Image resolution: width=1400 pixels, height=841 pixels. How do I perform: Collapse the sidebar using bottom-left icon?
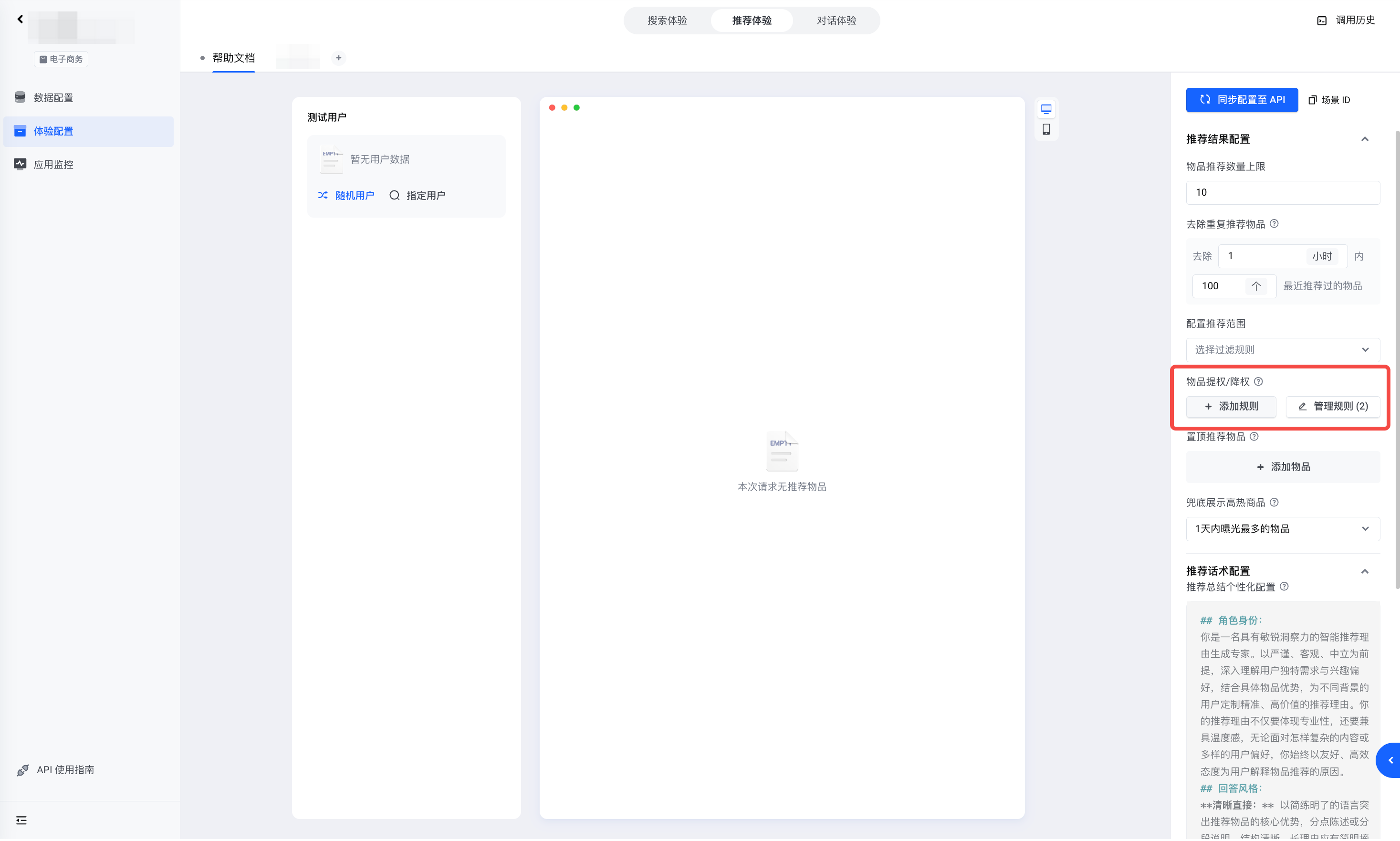pyautogui.click(x=21, y=820)
